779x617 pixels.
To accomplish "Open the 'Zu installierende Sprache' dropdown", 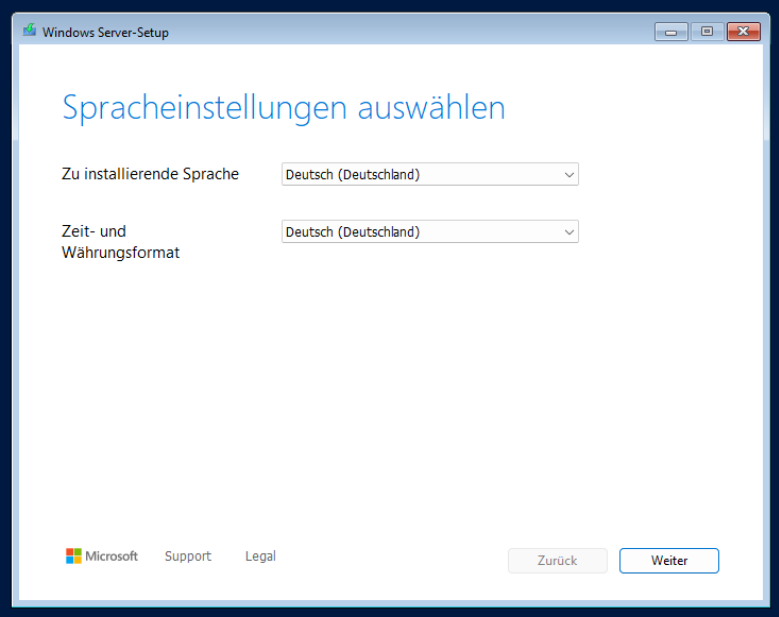I will tap(430, 174).
